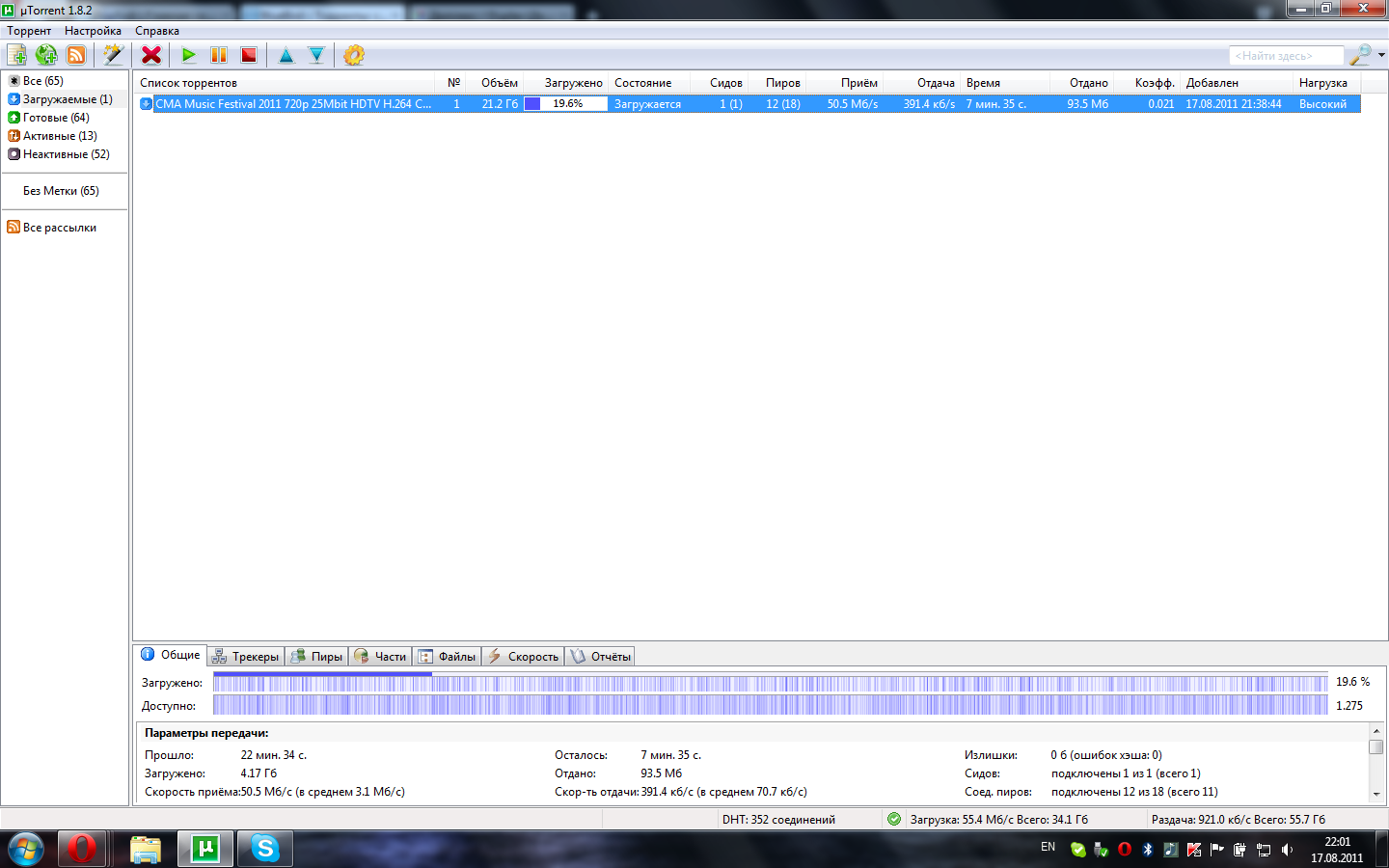Click green network status OK icon
The width and height of the screenshot is (1389, 868).
click(894, 819)
